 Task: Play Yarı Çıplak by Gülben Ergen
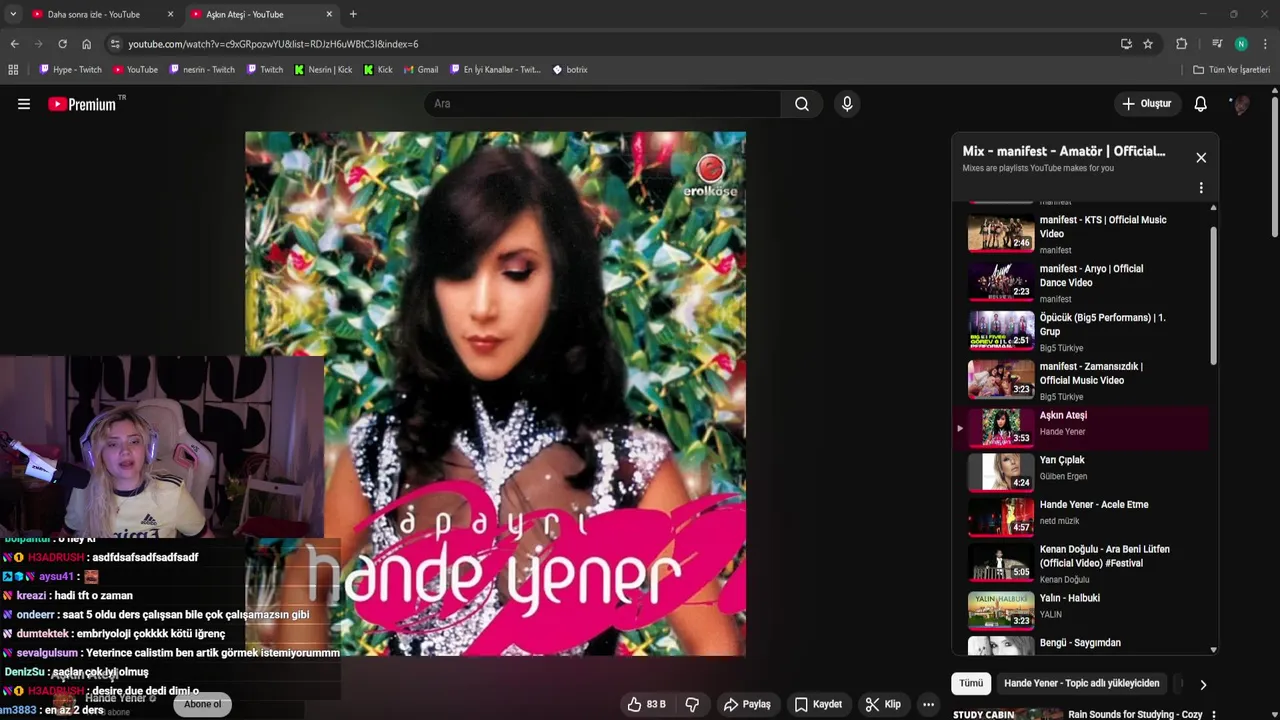point(1083,471)
